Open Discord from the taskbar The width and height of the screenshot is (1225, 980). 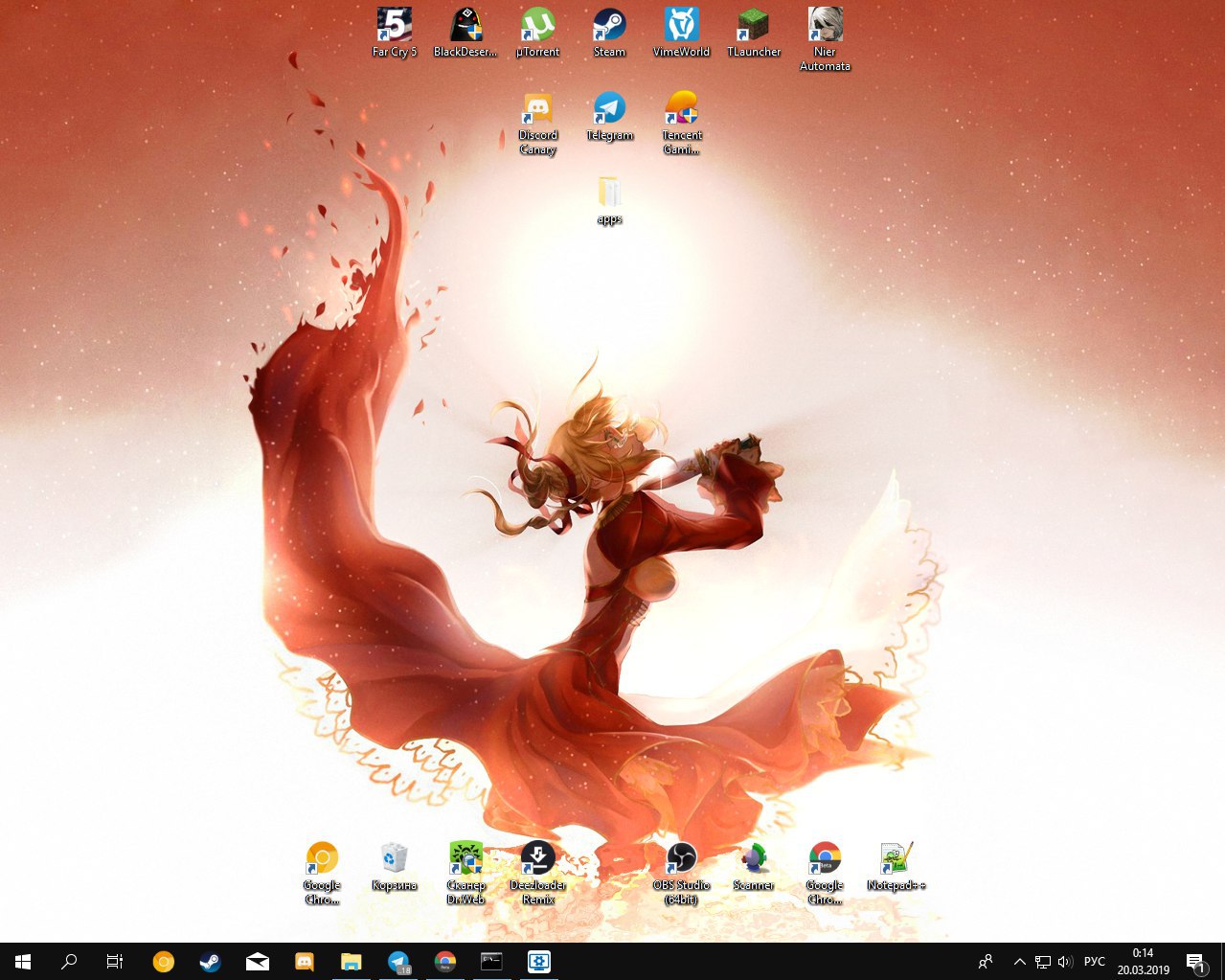pyautogui.click(x=304, y=962)
